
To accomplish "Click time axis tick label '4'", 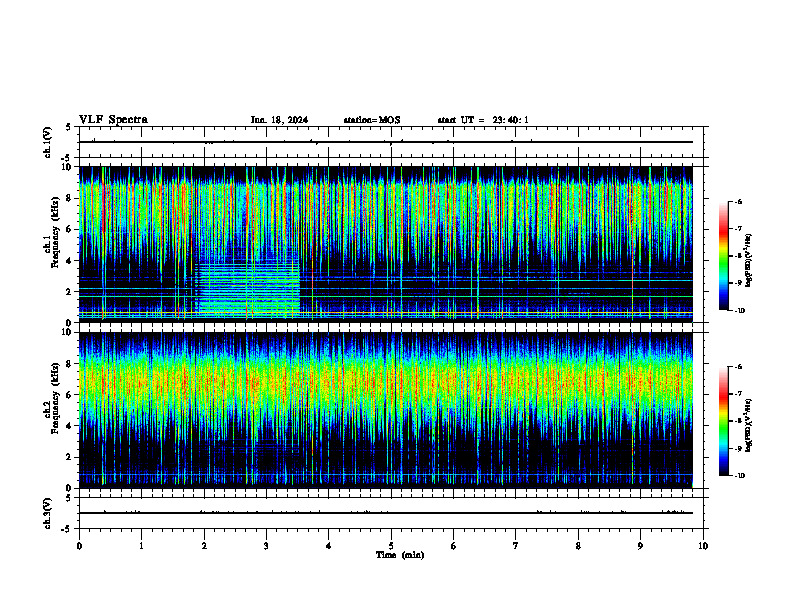I will point(328,546).
